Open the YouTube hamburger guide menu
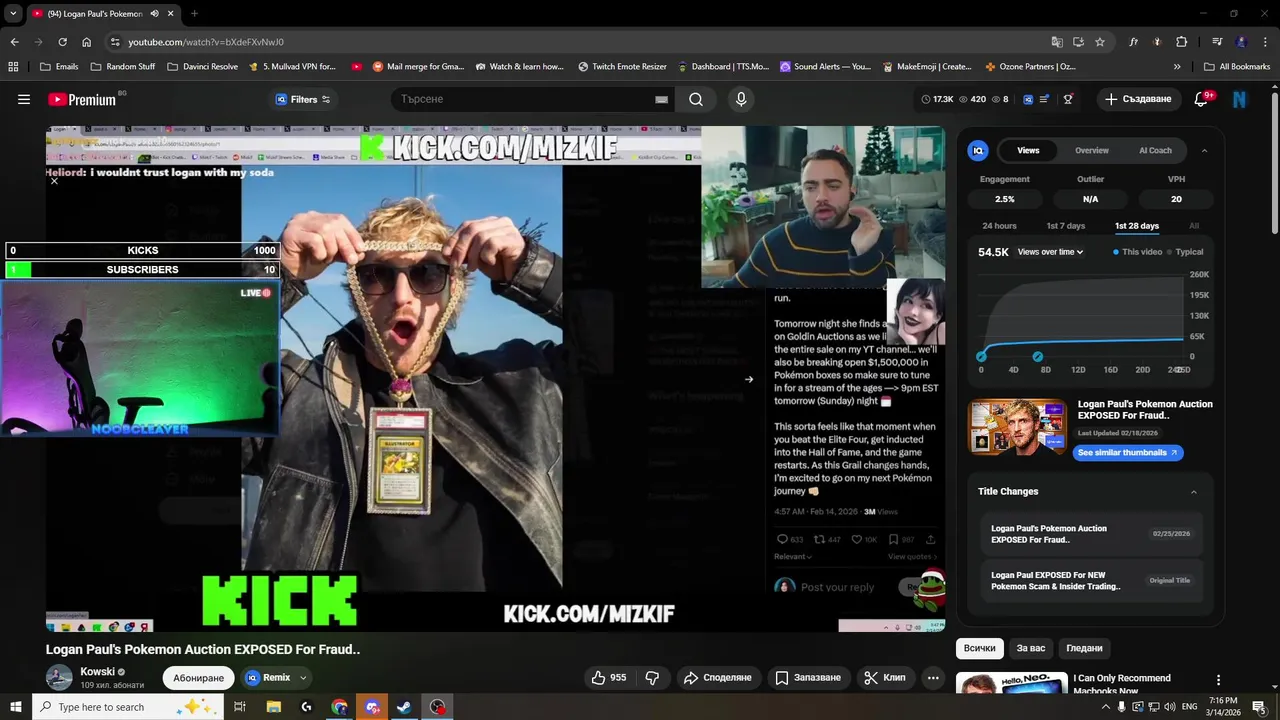The width and height of the screenshot is (1280, 720). pyautogui.click(x=24, y=99)
